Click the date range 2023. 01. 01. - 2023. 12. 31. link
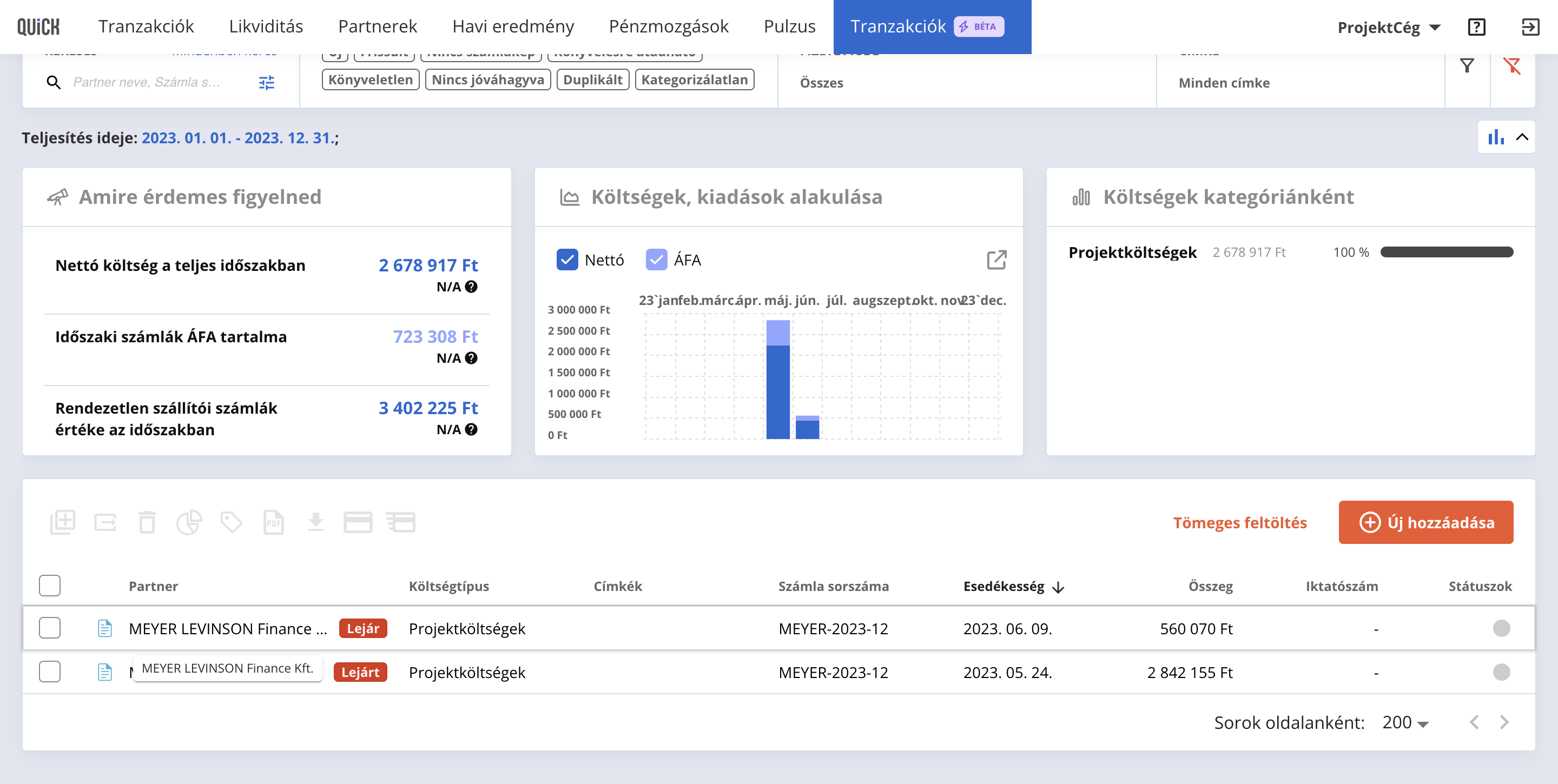The image size is (1558, 784). tap(237, 138)
